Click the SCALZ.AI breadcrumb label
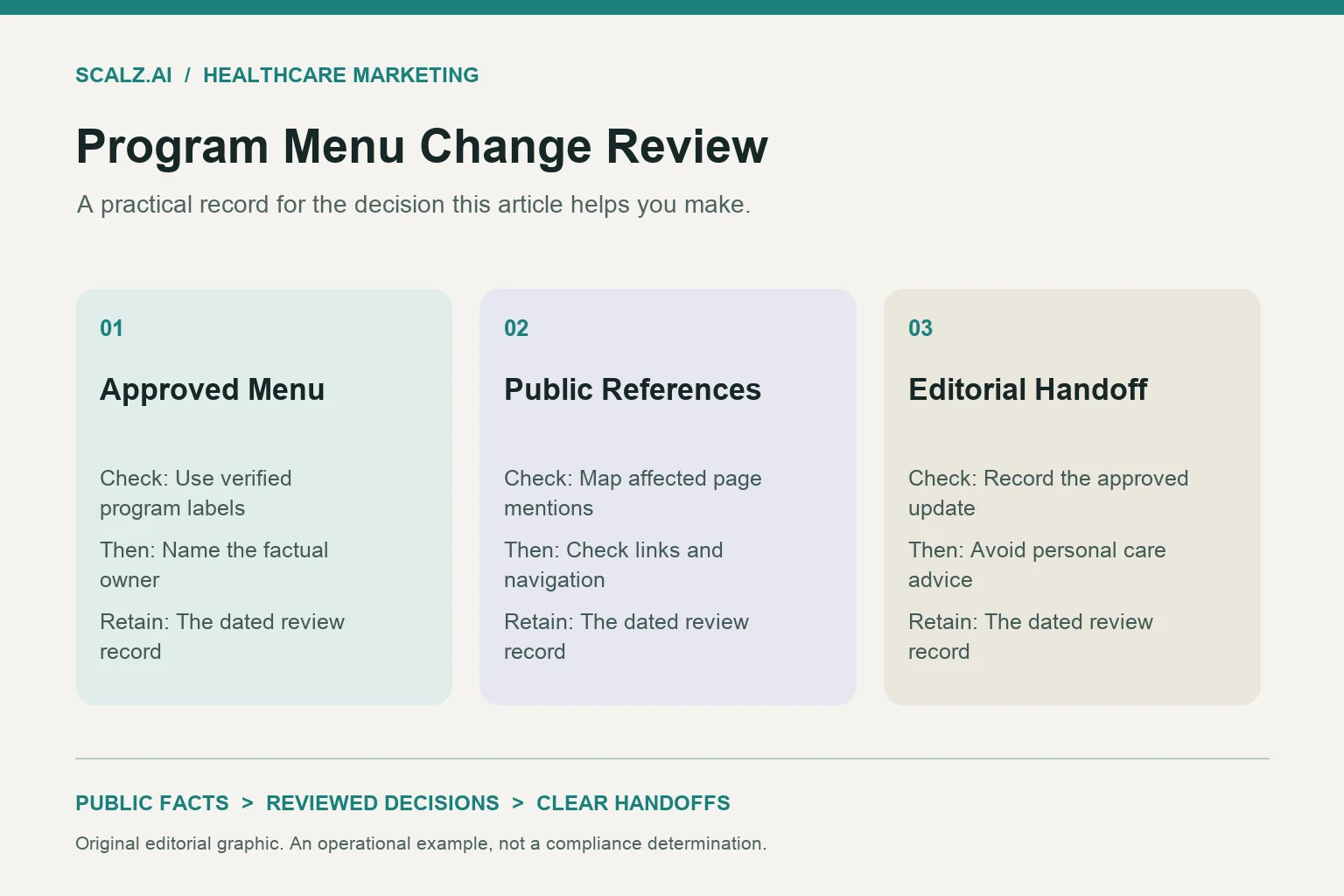This screenshot has height=896, width=1344. [123, 75]
